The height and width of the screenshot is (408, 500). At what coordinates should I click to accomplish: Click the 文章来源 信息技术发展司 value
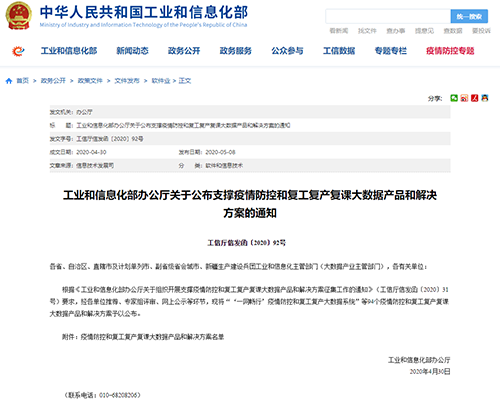pos(95,165)
